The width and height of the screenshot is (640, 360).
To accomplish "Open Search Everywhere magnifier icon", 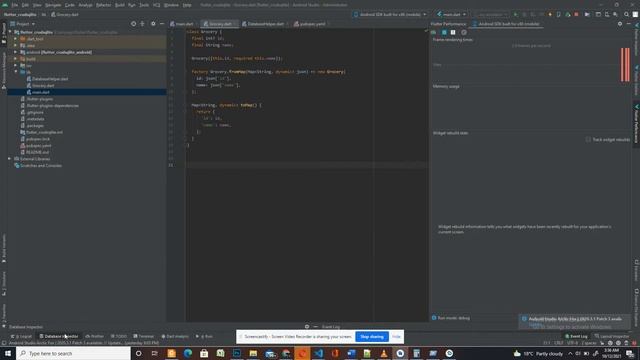I will pos(627,14).
